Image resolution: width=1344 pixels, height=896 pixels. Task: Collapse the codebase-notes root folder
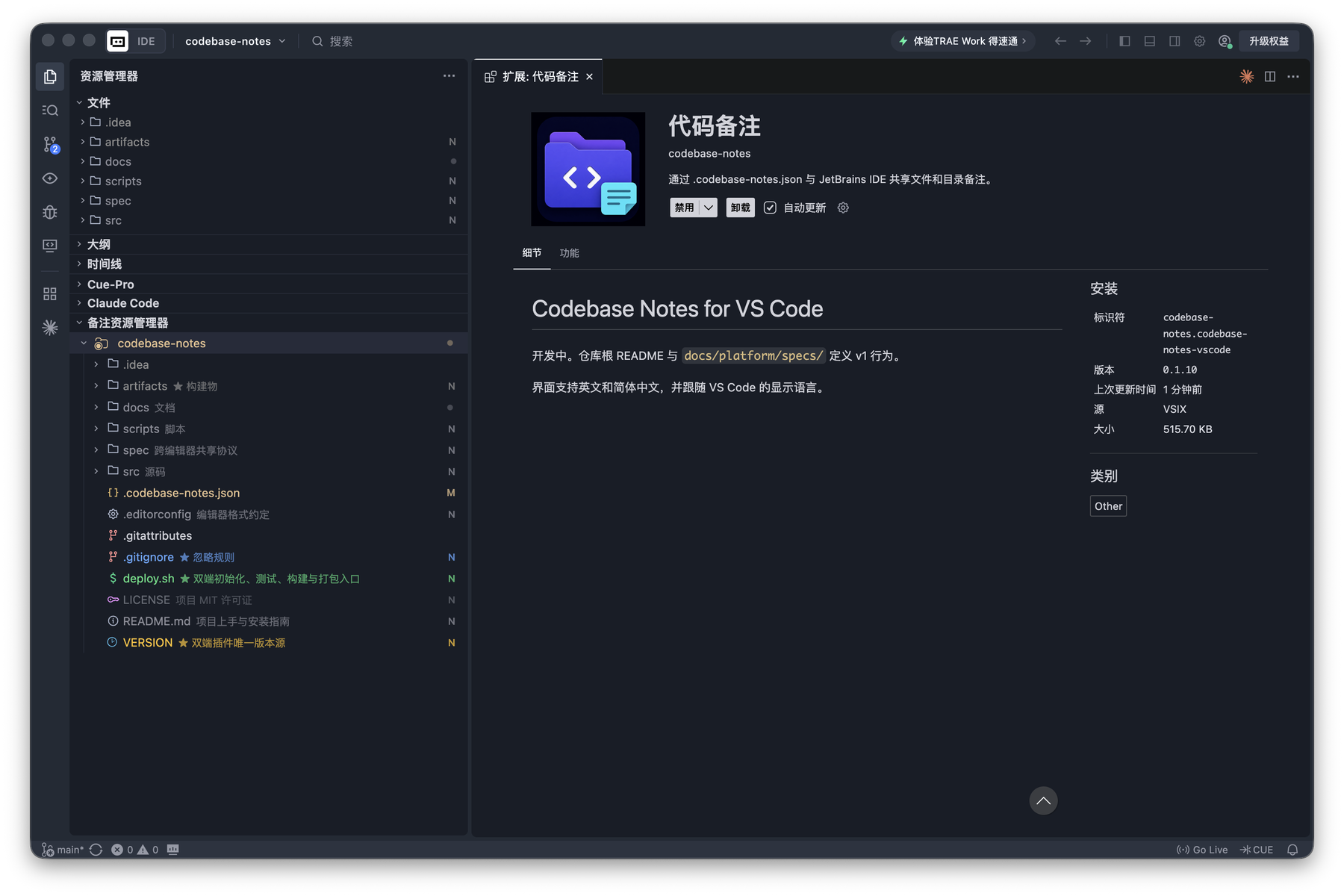pyautogui.click(x=269, y=343)
